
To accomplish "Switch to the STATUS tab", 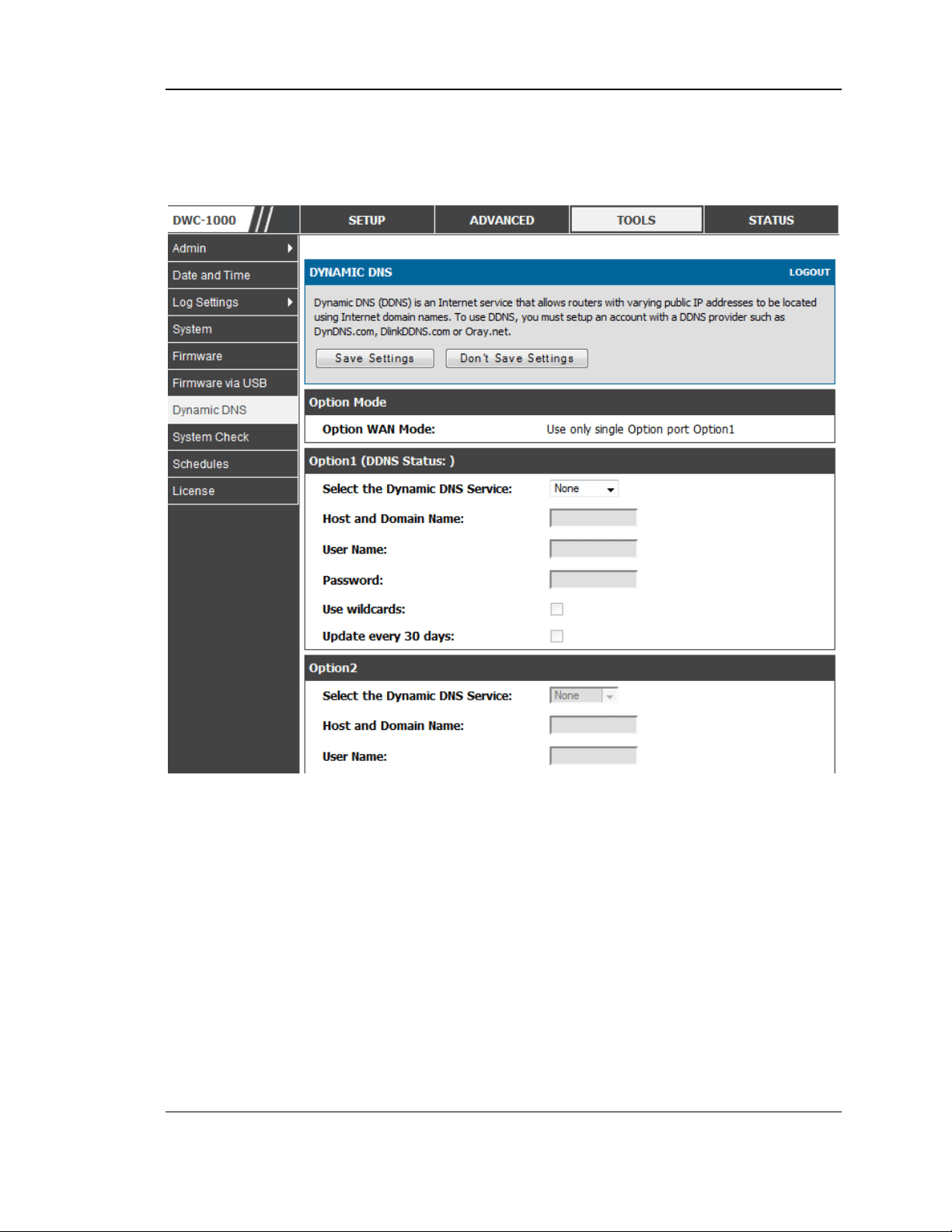I will (771, 220).
